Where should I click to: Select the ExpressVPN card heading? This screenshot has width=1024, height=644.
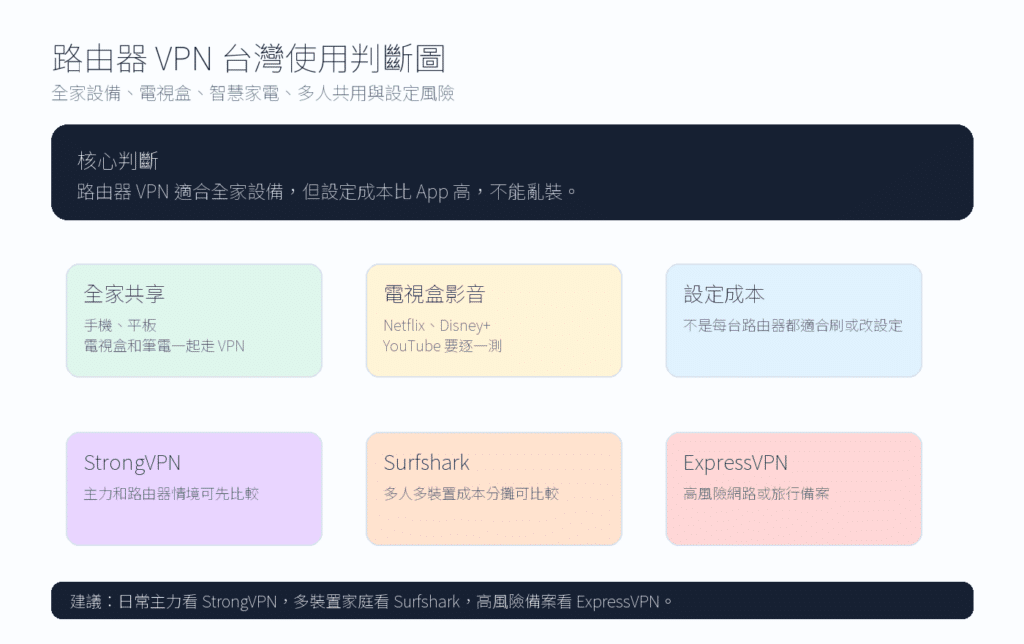pos(735,463)
